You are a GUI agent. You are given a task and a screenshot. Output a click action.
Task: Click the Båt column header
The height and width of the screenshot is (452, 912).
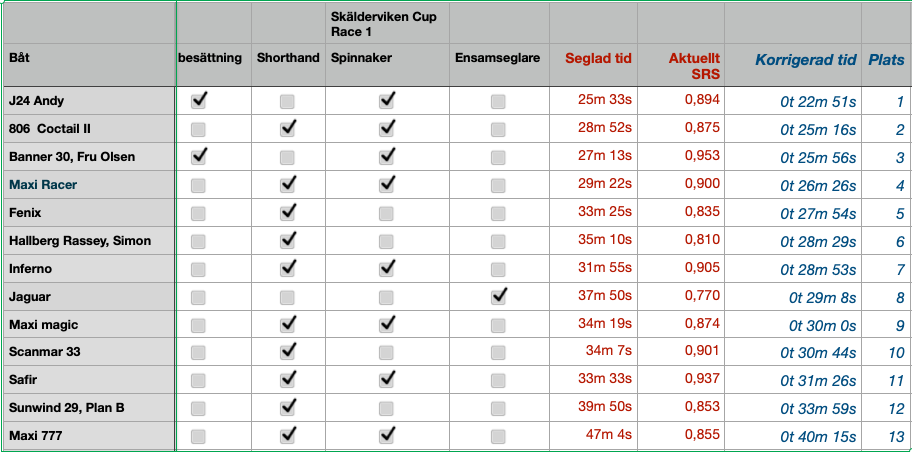(20, 59)
